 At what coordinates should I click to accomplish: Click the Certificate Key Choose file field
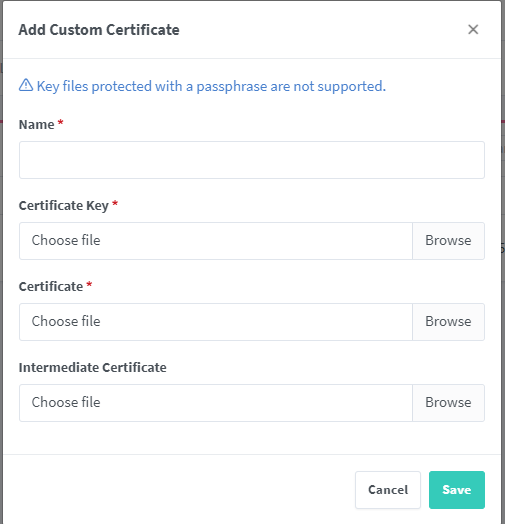pos(216,241)
